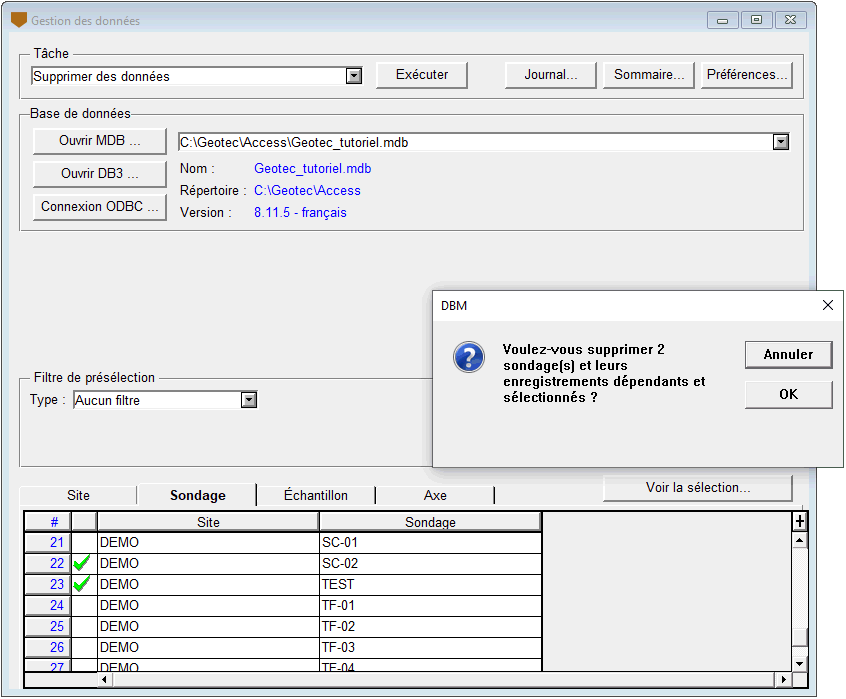Screen dimensions: 846x699
Task: Click the TF-03 sondage cell
Action: point(430,648)
